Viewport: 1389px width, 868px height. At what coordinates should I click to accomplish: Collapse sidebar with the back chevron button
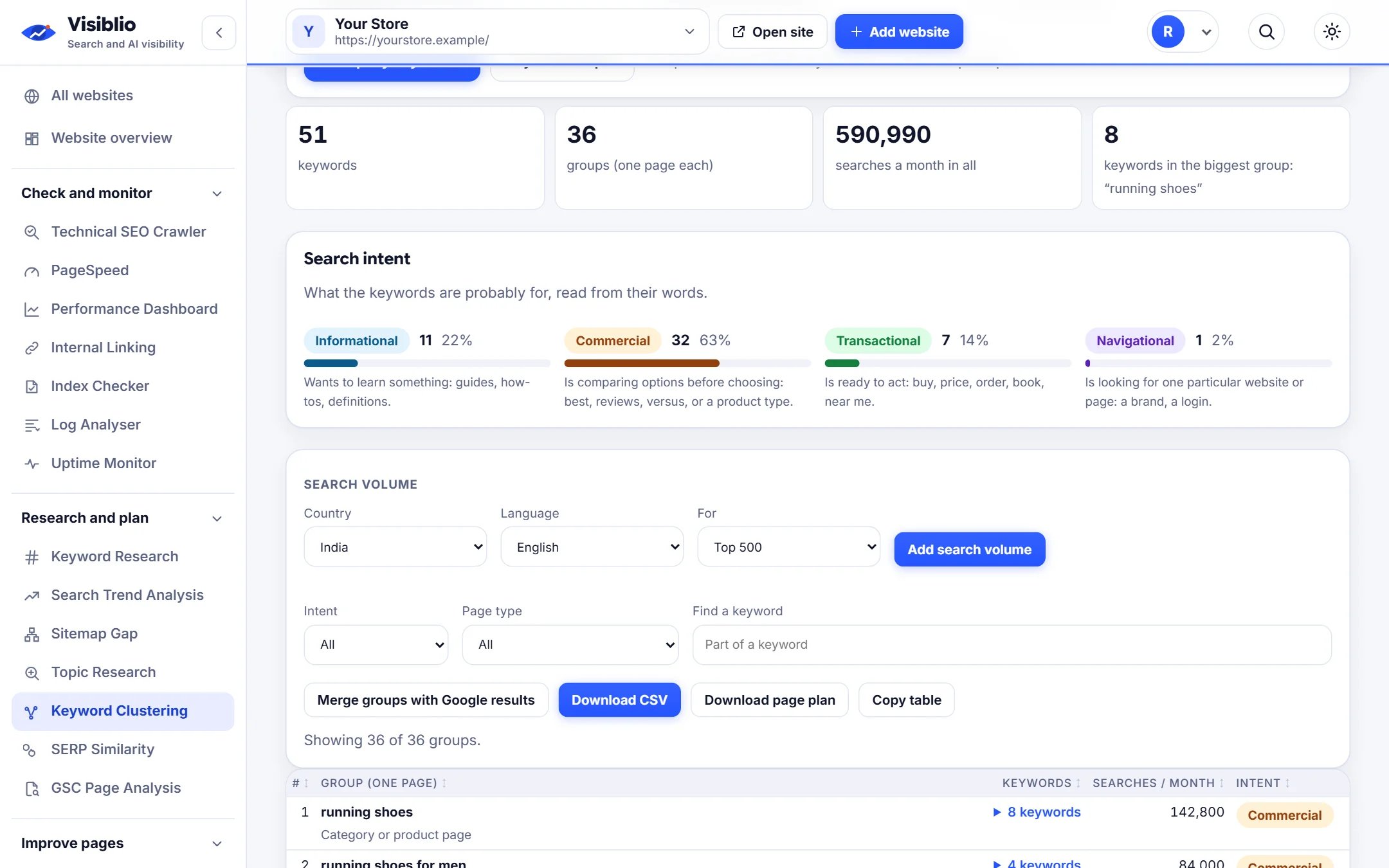[x=219, y=32]
